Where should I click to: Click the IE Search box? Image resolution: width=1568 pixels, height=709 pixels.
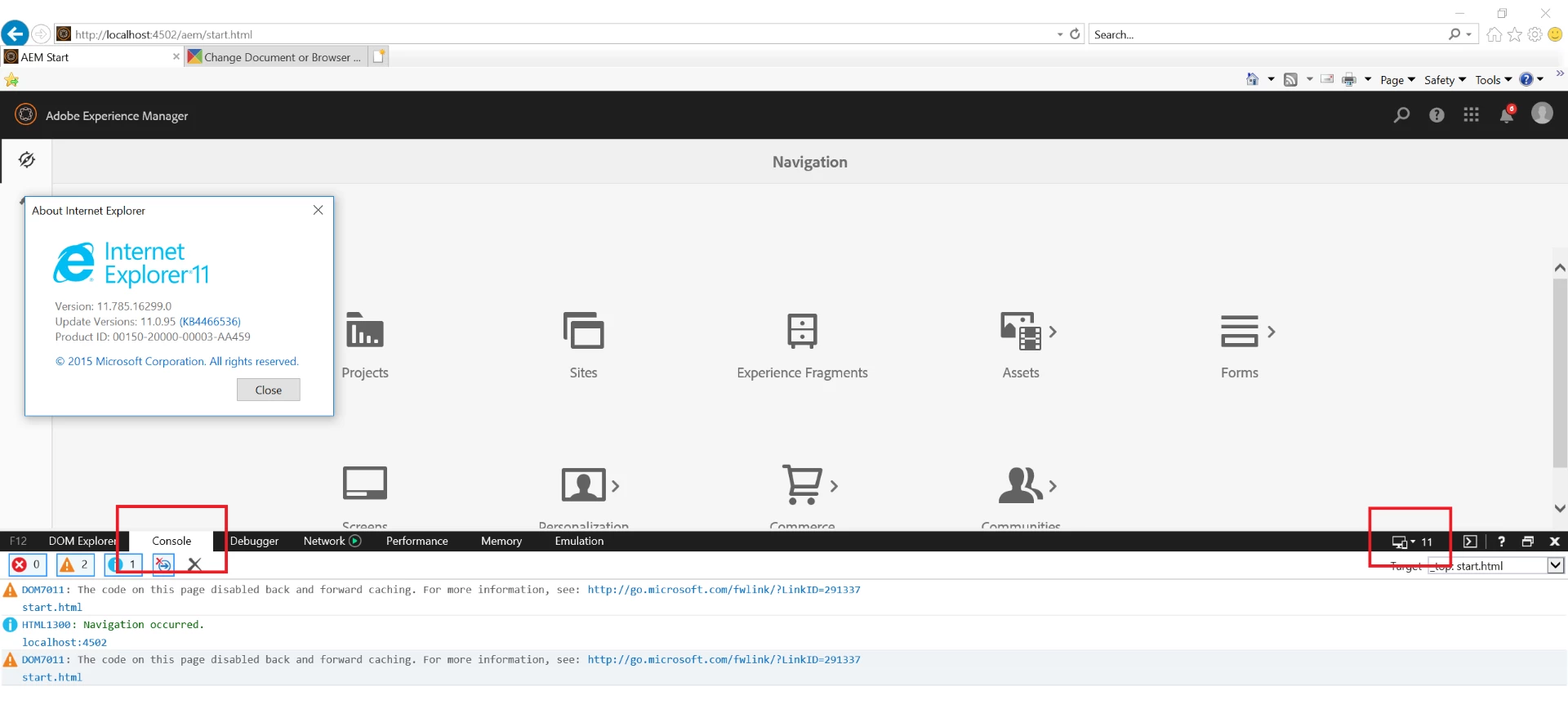tap(1267, 34)
